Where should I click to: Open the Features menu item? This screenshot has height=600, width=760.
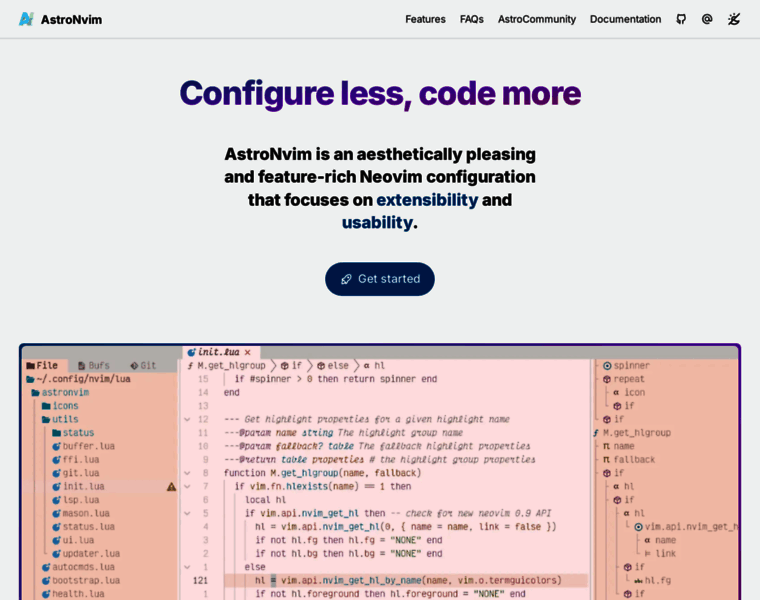pos(425,19)
